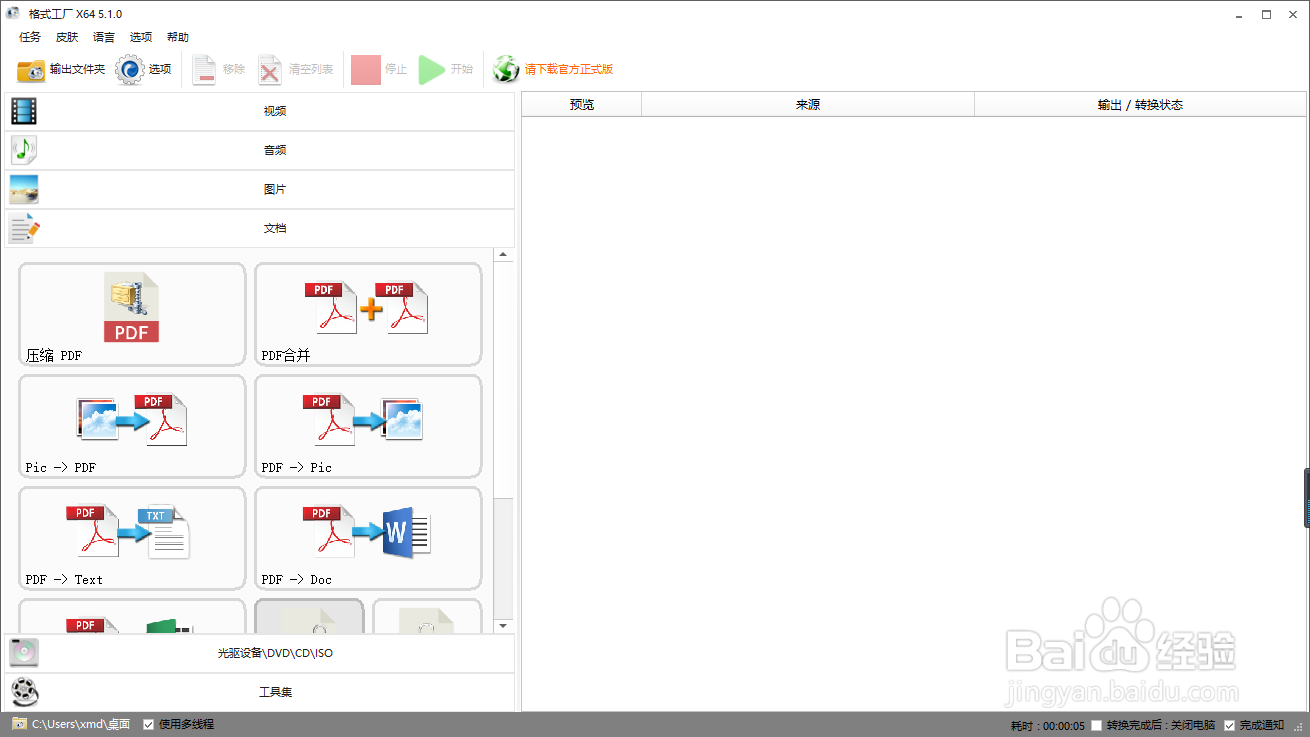Click the landscape picture category icon

point(24,189)
